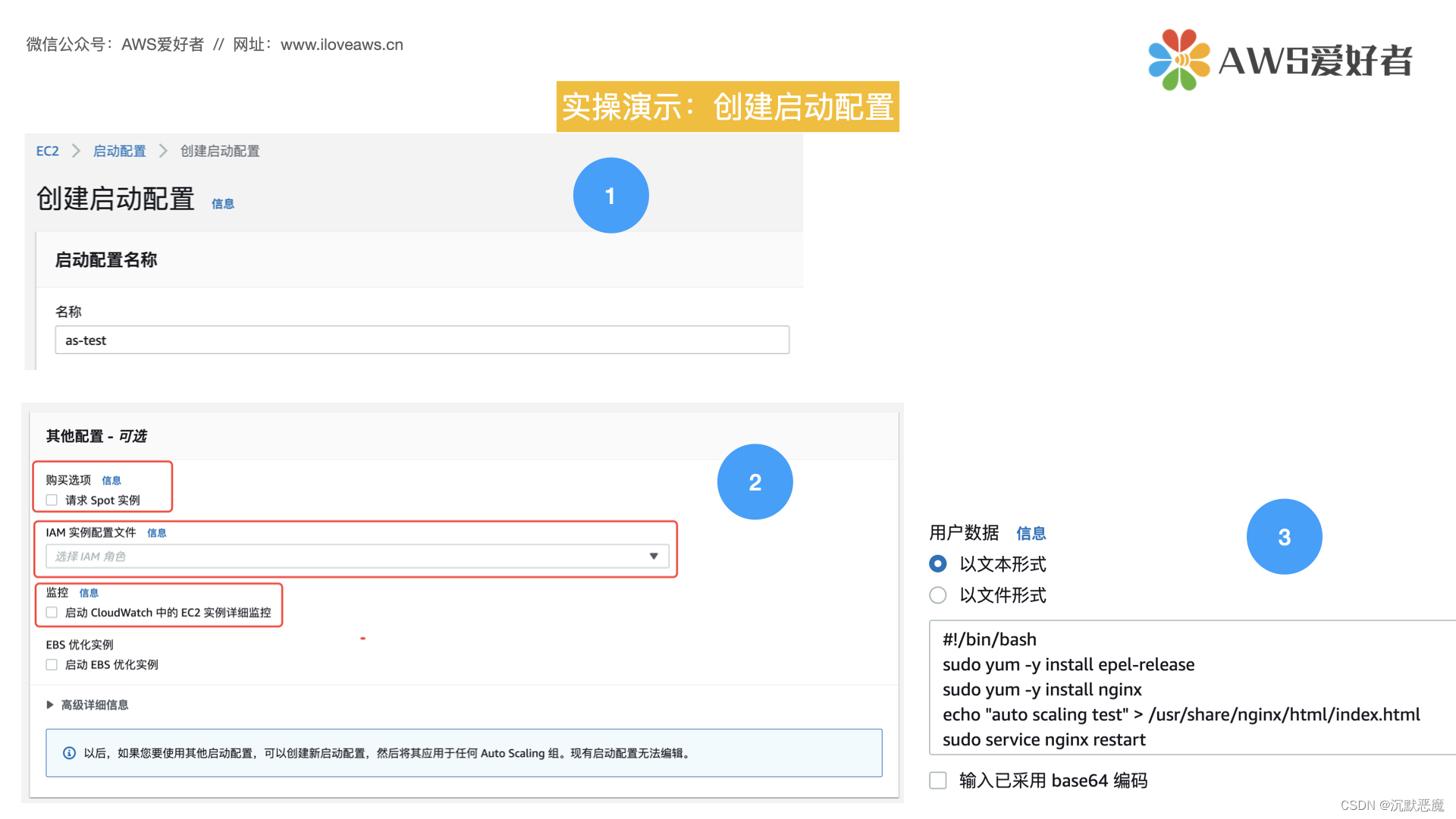
Task: Click the 'sudo service nginx restart' script line
Action: [x=1043, y=739]
